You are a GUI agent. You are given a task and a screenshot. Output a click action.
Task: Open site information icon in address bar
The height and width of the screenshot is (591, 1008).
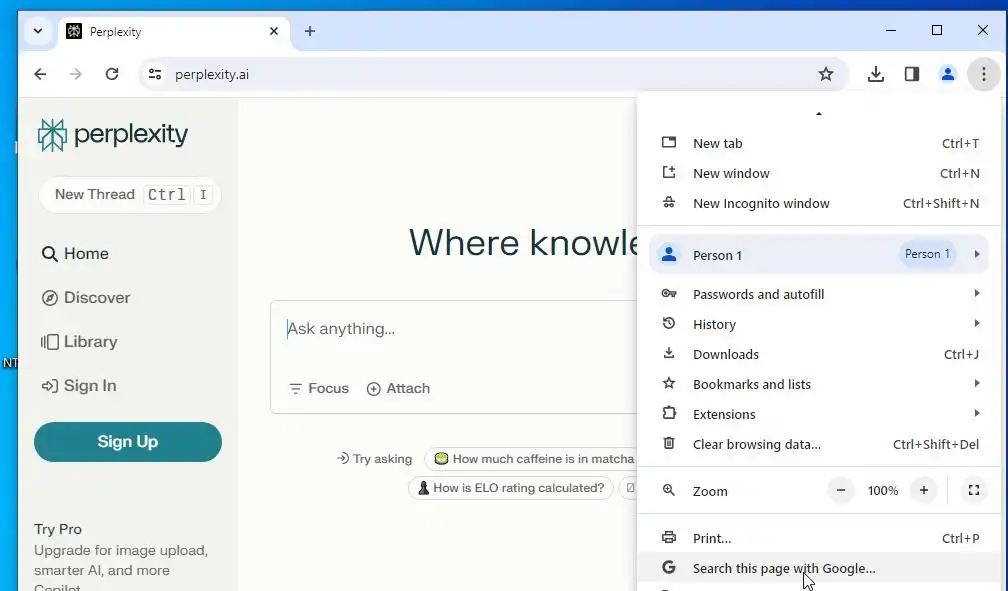tap(155, 74)
